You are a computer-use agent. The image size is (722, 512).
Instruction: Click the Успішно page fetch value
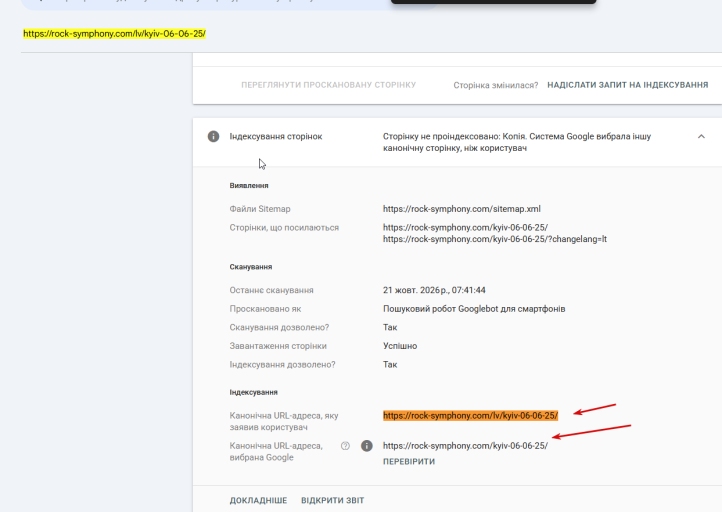(400, 346)
